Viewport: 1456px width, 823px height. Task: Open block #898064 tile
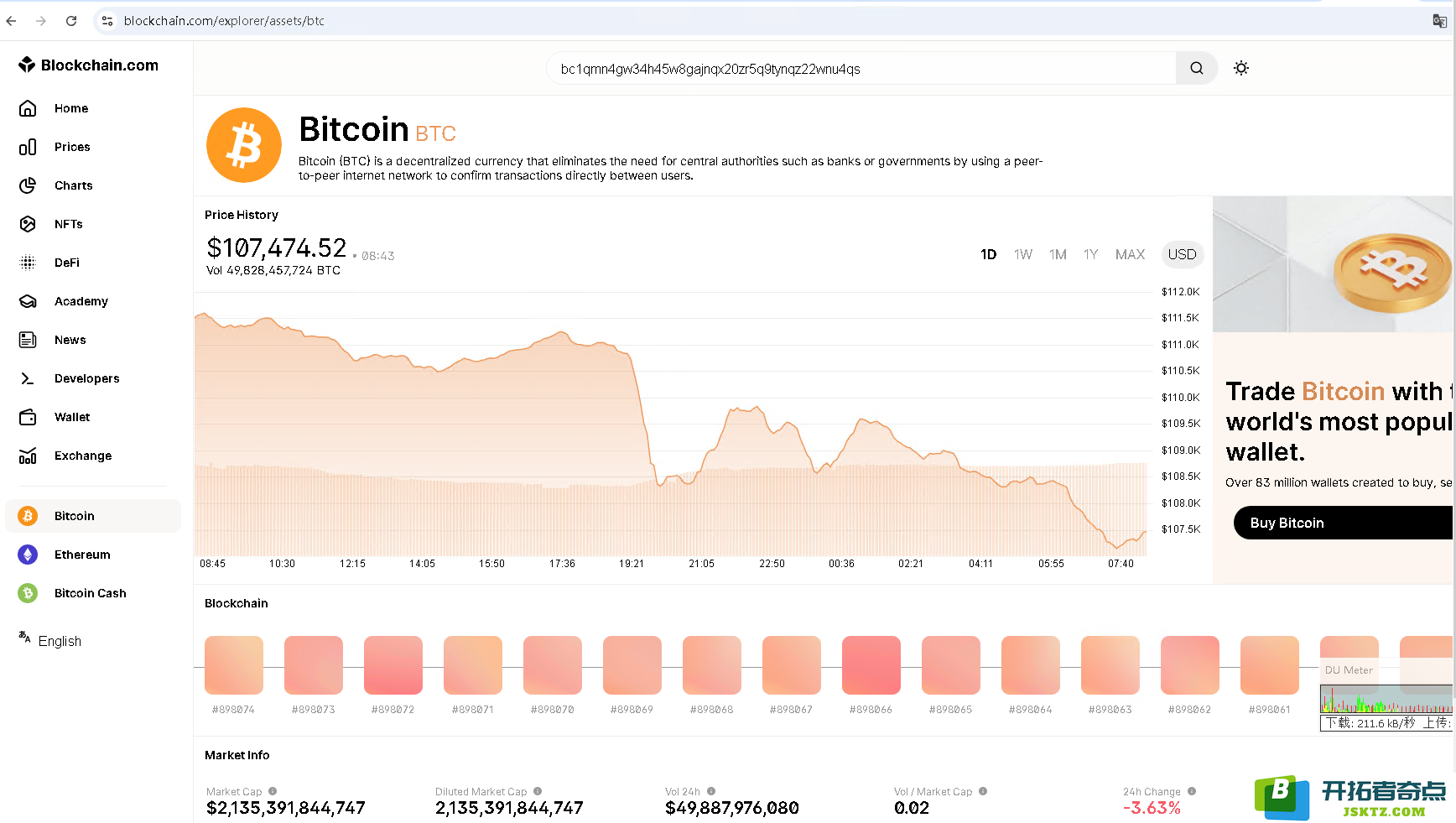[1031, 664]
